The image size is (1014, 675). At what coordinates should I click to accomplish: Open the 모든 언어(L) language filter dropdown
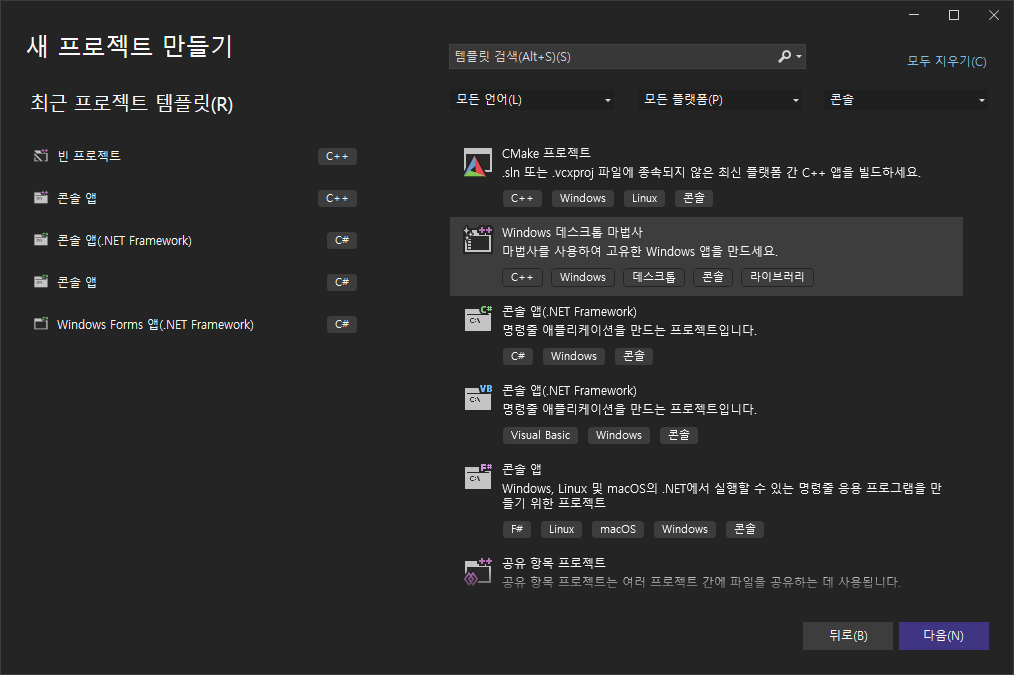(532, 100)
